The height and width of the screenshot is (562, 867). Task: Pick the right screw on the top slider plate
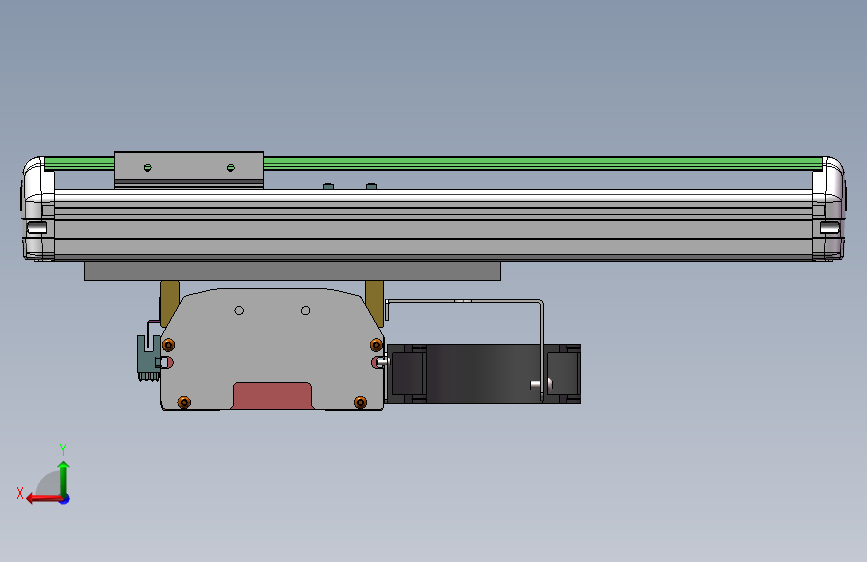point(231,168)
